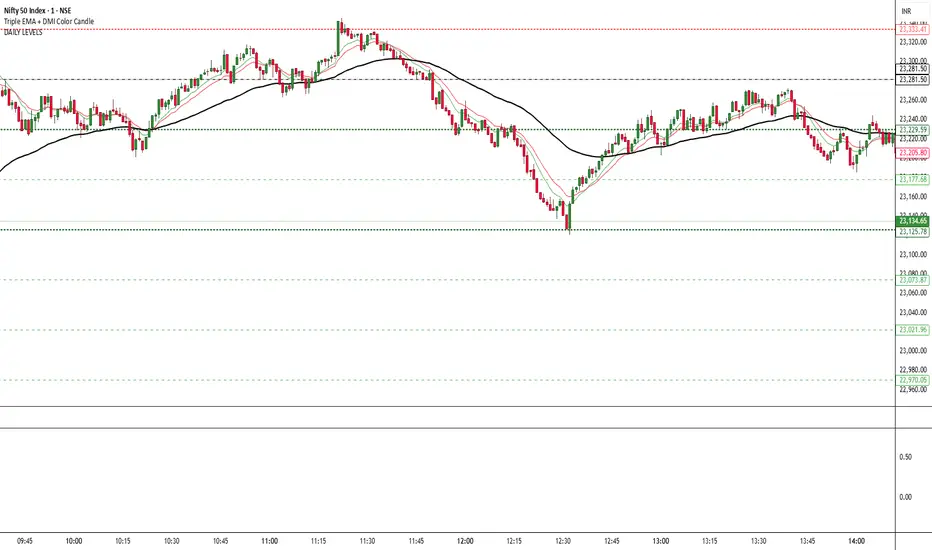The image size is (932, 550).
Task: Click the 13:15 time axis label
Action: tap(710, 541)
